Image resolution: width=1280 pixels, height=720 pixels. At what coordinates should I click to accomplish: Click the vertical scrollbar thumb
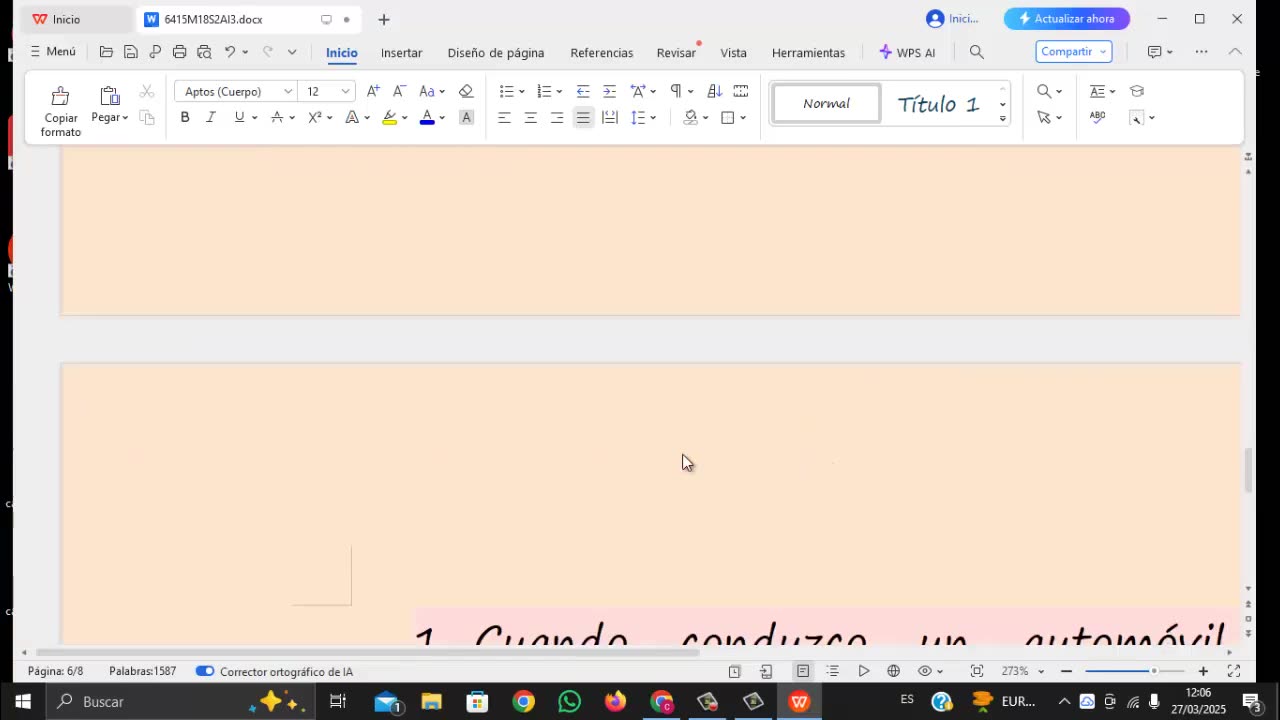pos(1248,470)
